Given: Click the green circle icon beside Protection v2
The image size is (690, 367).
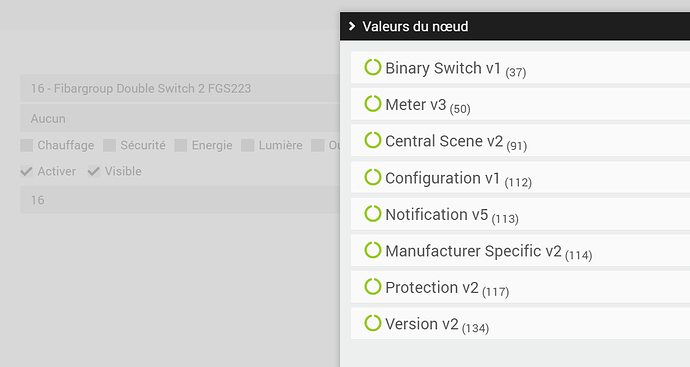Looking at the screenshot, I should (x=372, y=286).
